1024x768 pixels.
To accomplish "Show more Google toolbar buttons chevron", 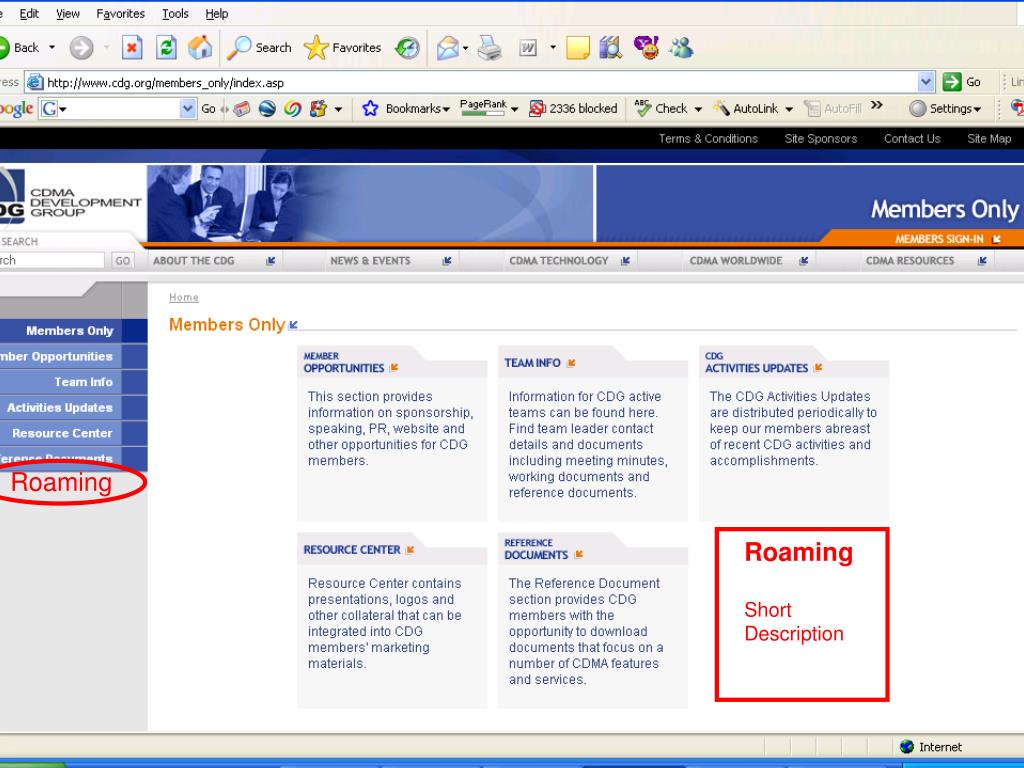I will click(x=877, y=105).
